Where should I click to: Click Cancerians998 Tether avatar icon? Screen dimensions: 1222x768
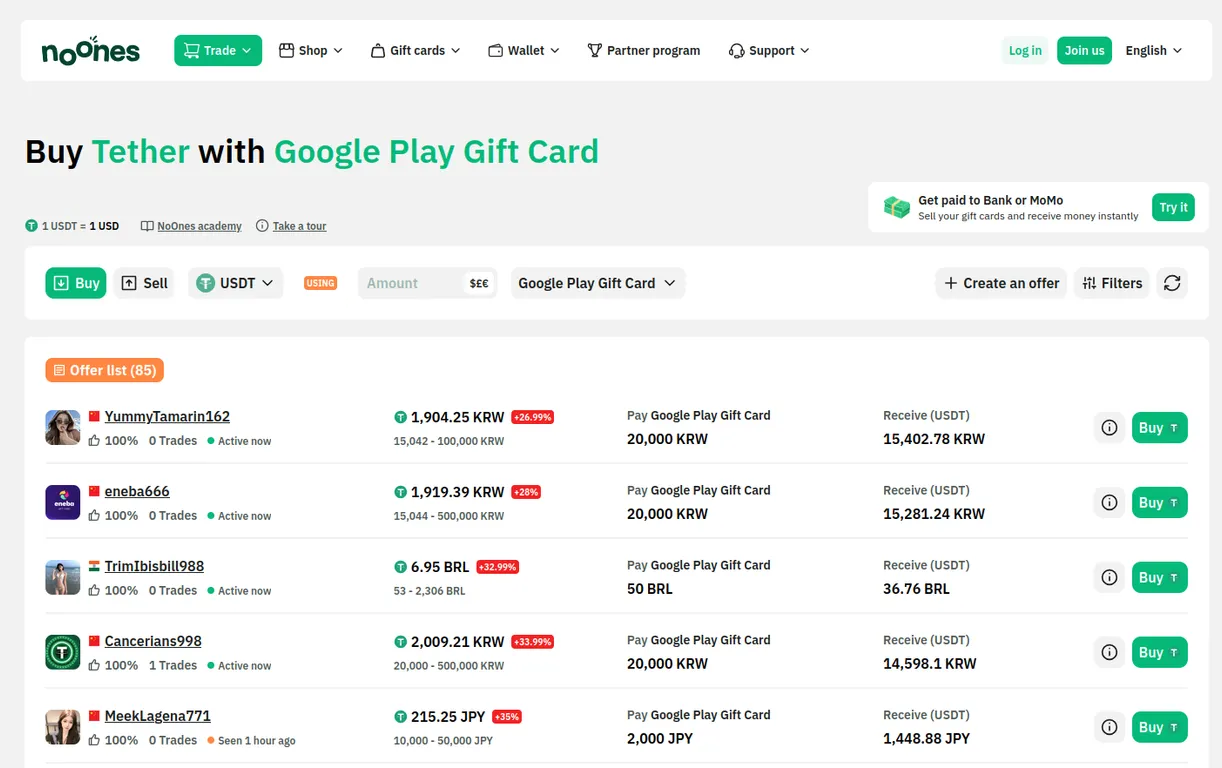pos(63,652)
